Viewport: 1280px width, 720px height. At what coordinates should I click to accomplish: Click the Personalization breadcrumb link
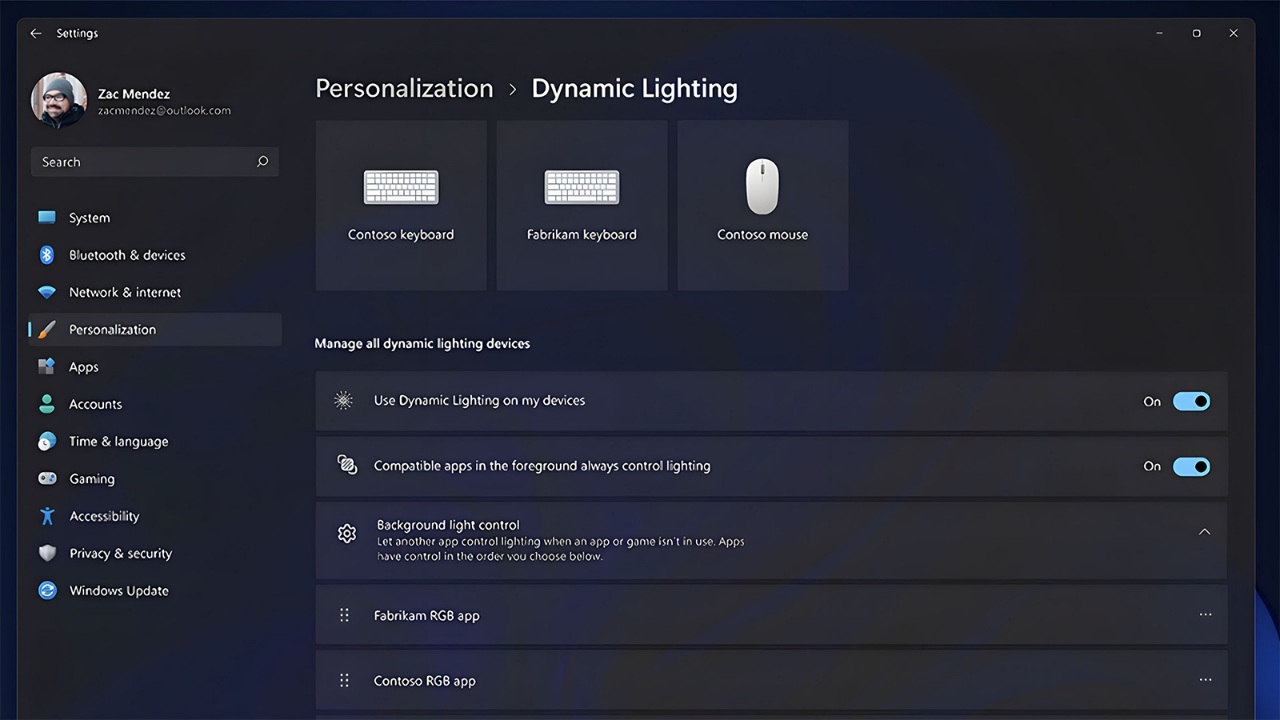404,88
